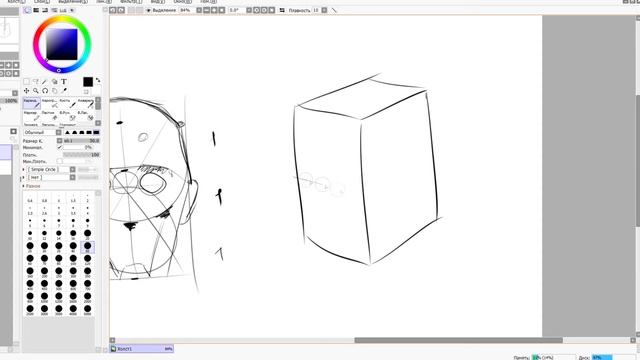The height and width of the screenshot is (360, 640).
Task: Pick the Кисть (brush) preset
Action: 67,103
